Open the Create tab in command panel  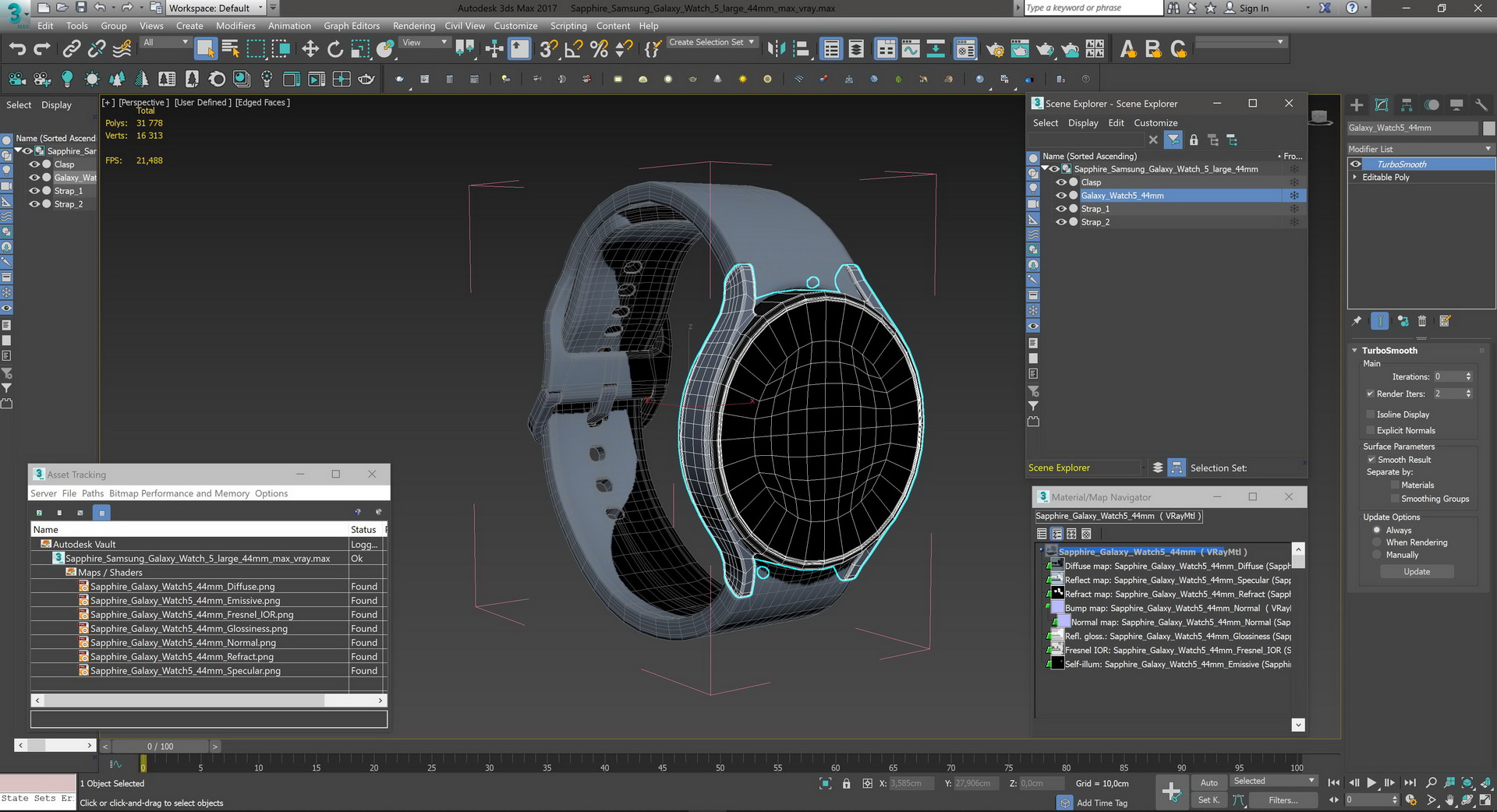(x=1357, y=105)
